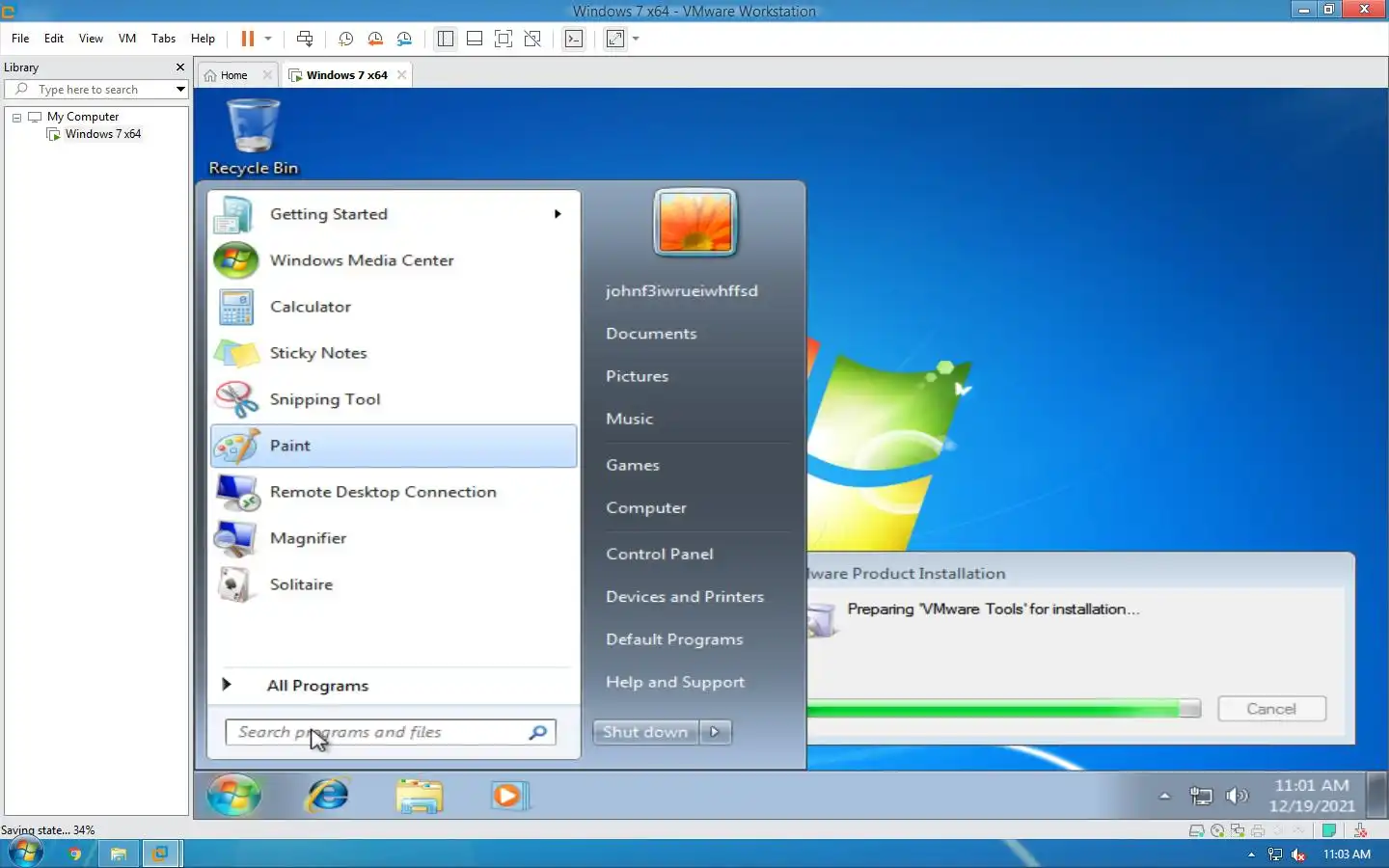Image resolution: width=1389 pixels, height=868 pixels.
Task: Expand the stretch guest dropdown arrow
Action: point(636,39)
